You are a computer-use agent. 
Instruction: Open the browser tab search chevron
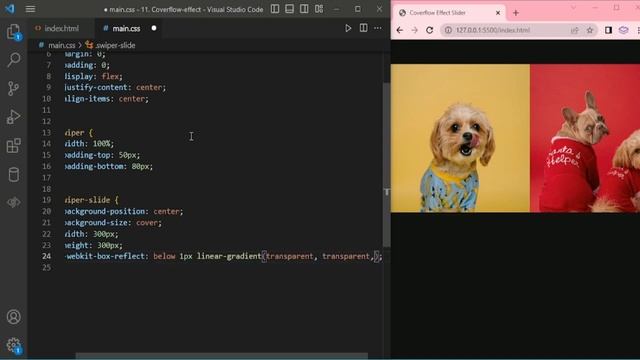(x=573, y=7)
